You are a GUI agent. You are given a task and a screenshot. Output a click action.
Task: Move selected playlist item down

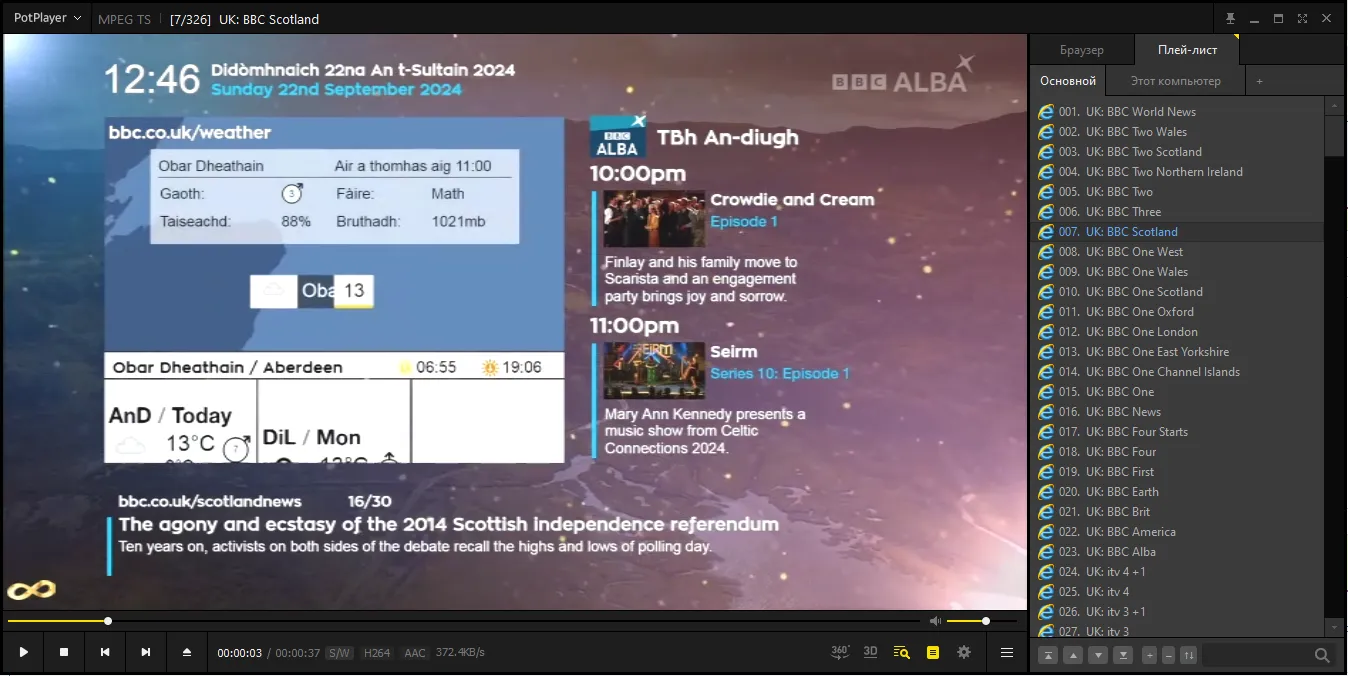pos(1098,655)
